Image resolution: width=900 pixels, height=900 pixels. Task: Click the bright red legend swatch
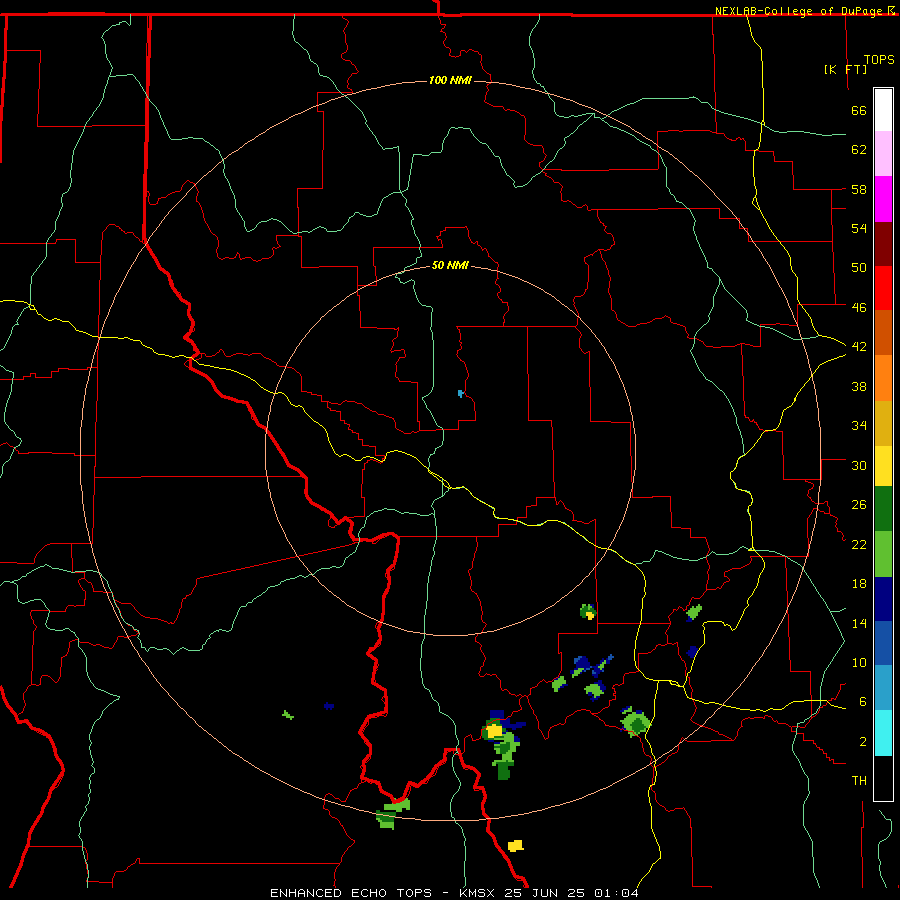(883, 288)
